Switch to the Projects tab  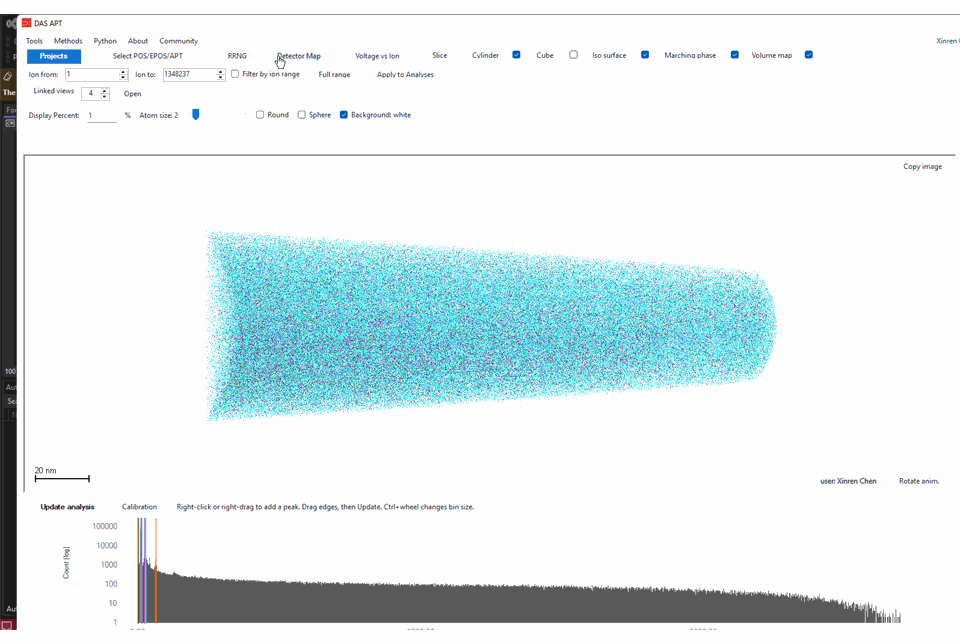click(54, 56)
